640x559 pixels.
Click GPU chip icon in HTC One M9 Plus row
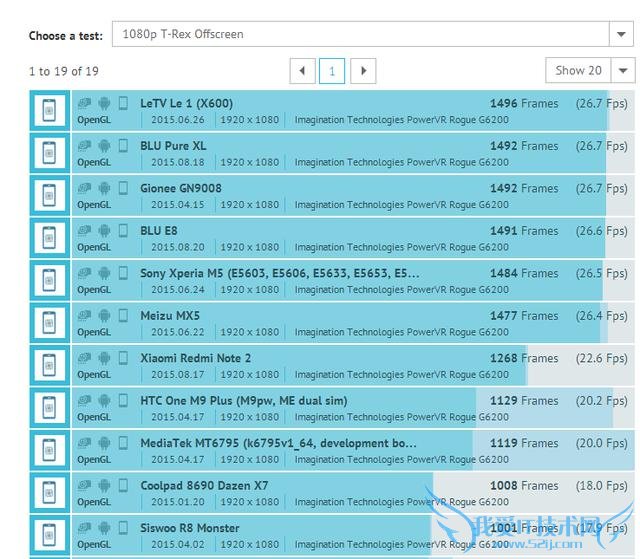84,400
